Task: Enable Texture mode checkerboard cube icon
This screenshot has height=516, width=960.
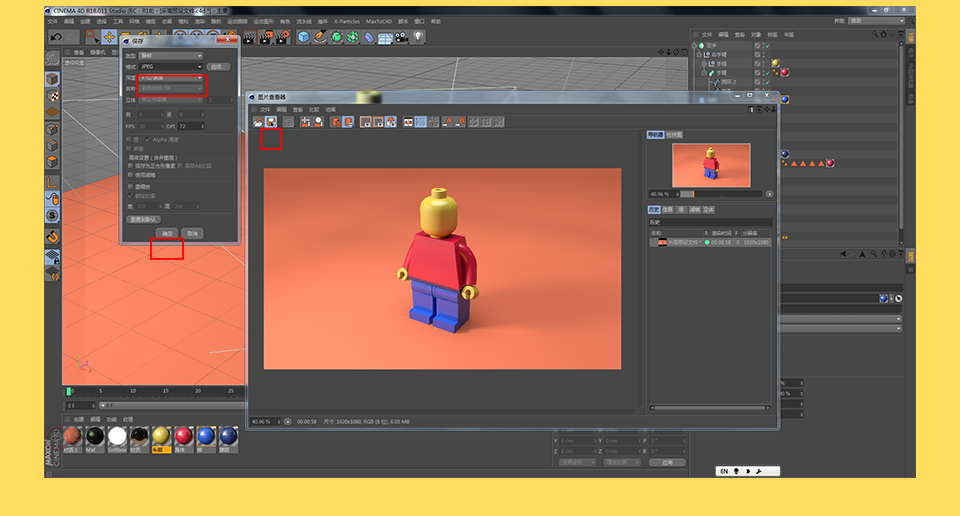Action: pyautogui.click(x=53, y=96)
